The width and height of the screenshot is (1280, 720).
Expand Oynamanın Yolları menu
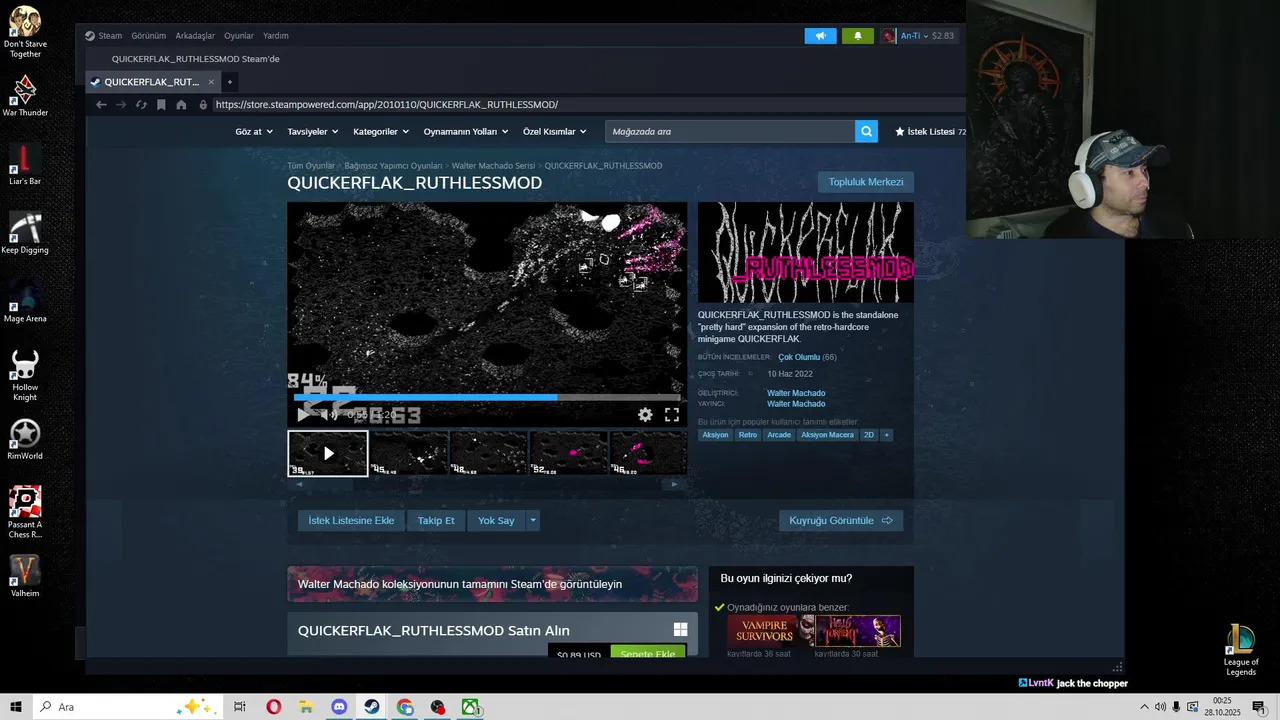point(465,131)
